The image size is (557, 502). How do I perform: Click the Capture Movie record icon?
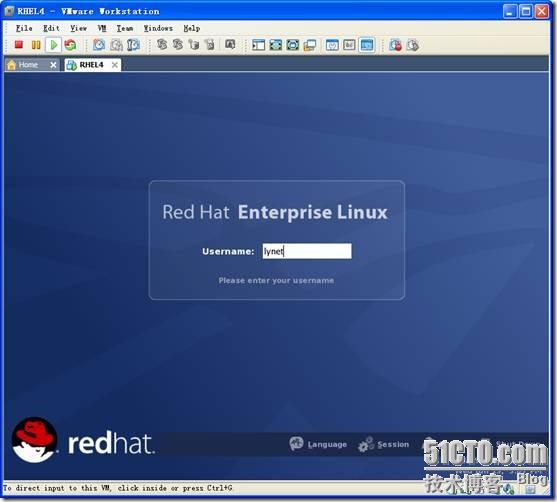[395, 45]
